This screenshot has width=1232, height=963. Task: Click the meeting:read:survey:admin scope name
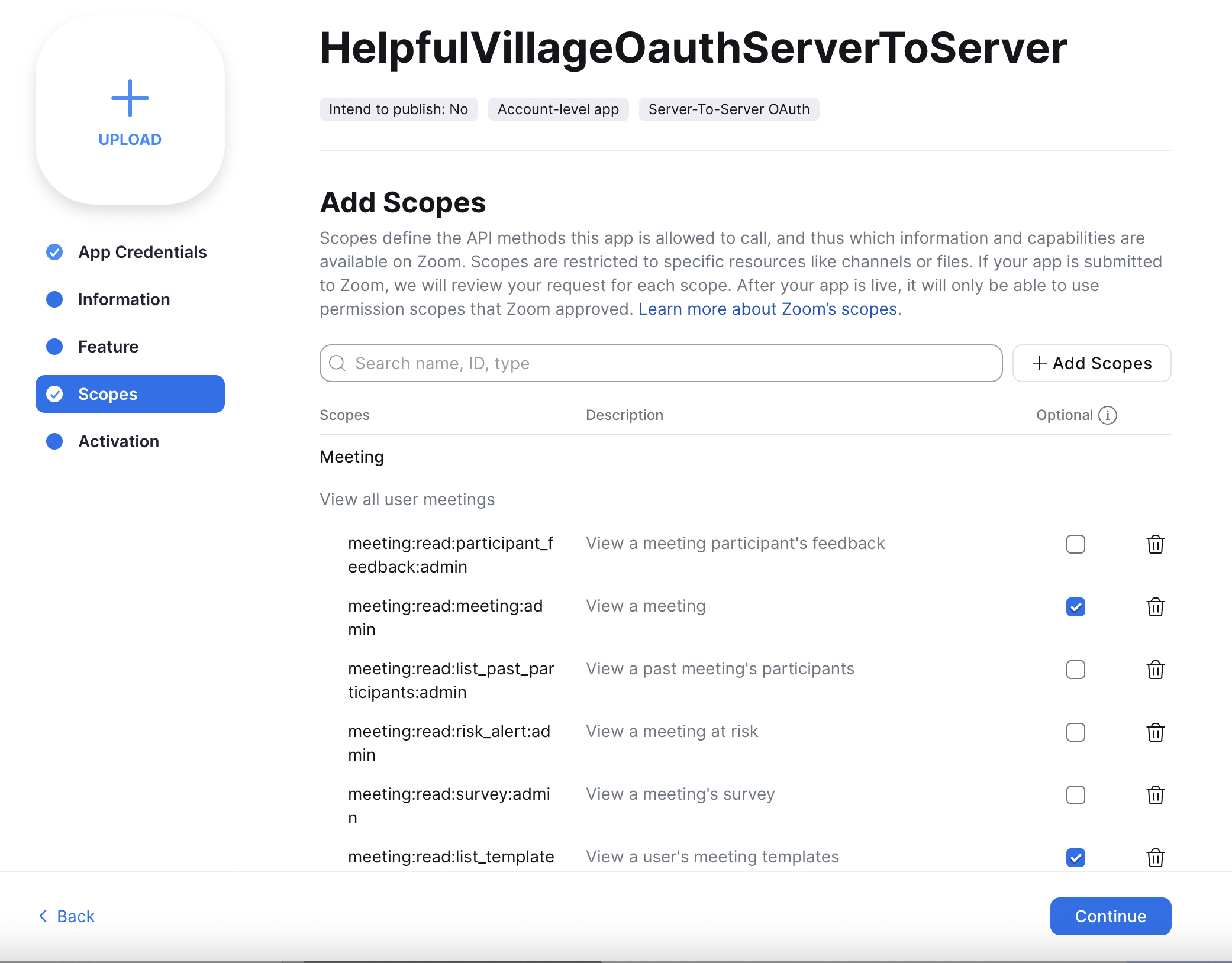[449, 806]
